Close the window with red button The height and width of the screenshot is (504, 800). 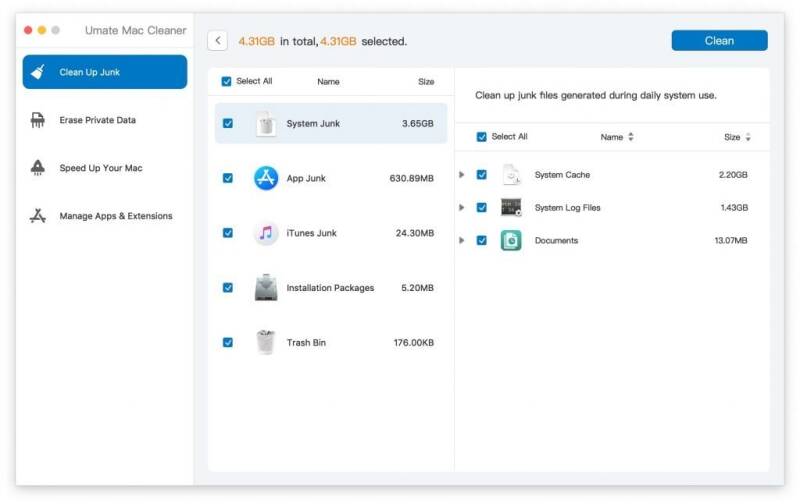coord(28,31)
